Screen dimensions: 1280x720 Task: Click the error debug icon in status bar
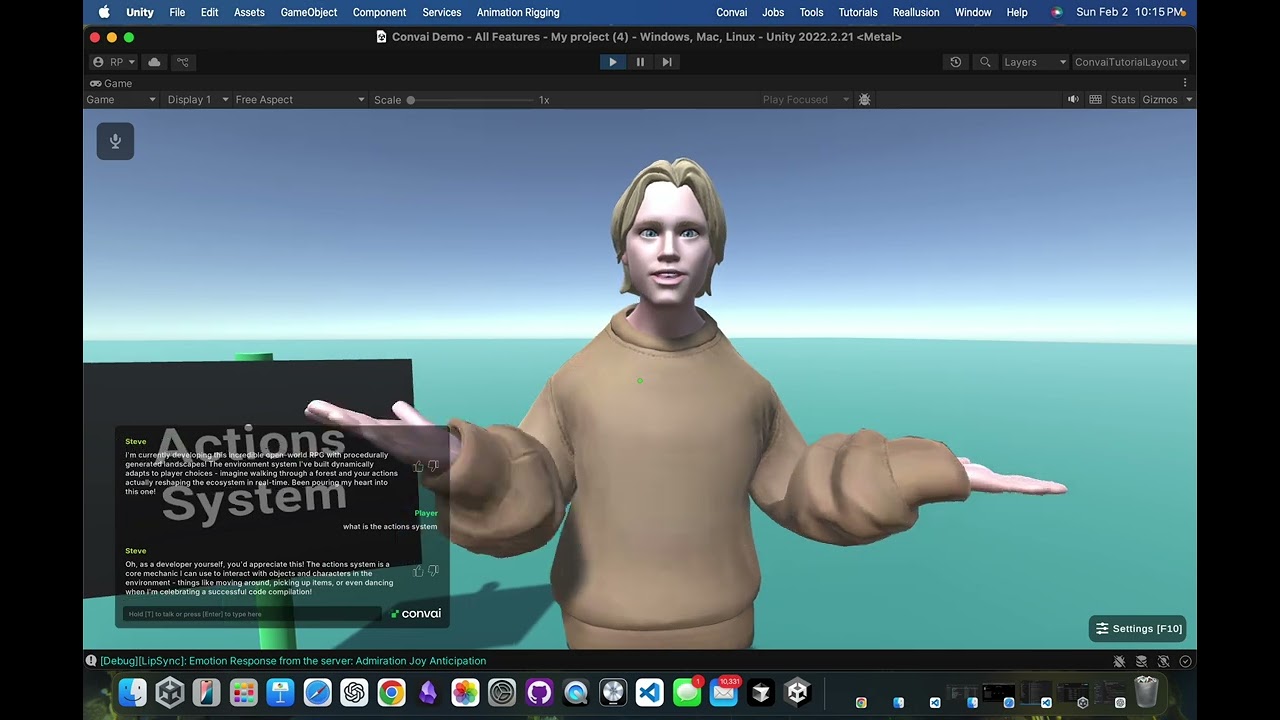[x=91, y=661]
